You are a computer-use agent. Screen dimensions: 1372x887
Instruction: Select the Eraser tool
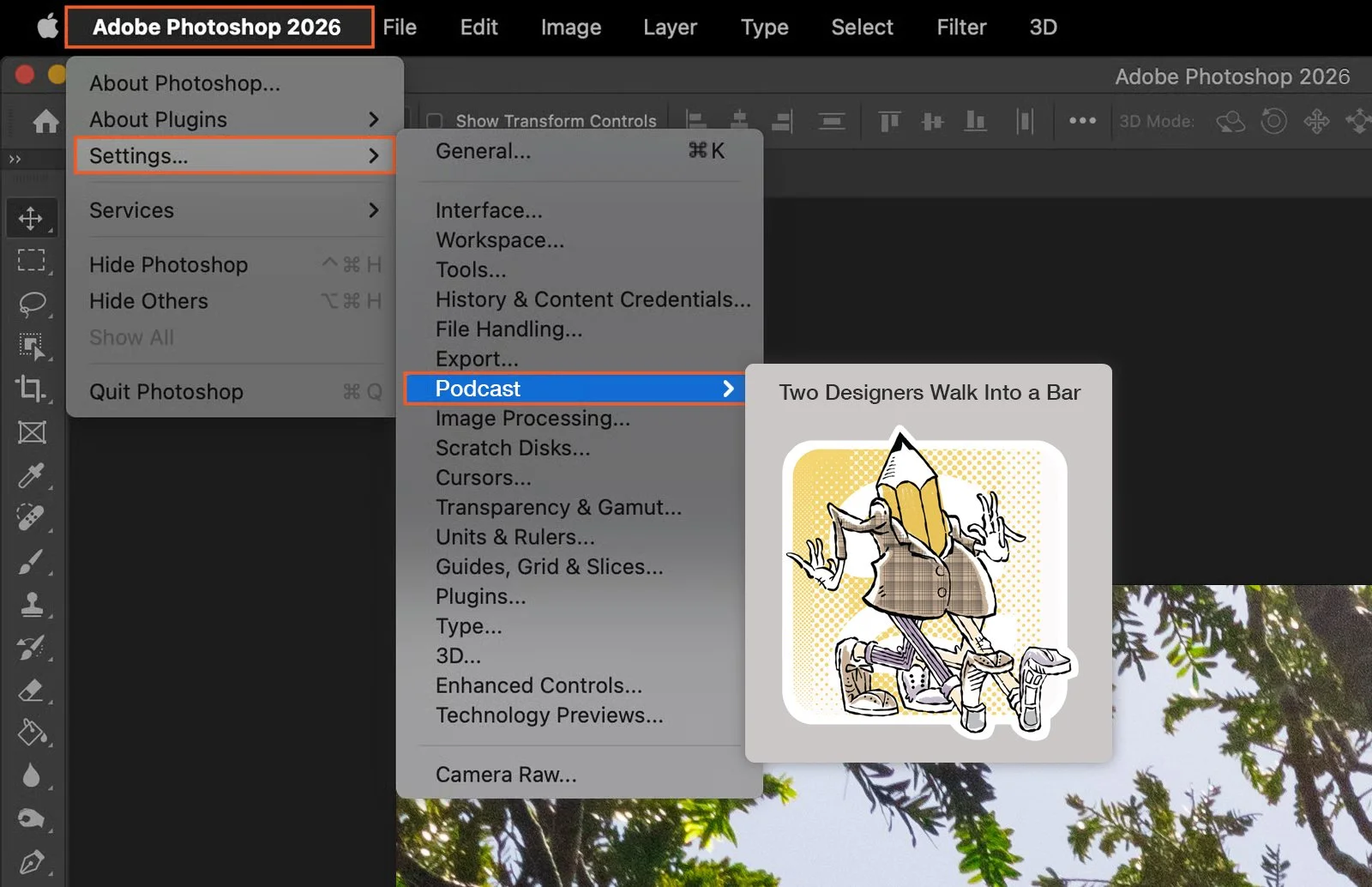coord(31,691)
